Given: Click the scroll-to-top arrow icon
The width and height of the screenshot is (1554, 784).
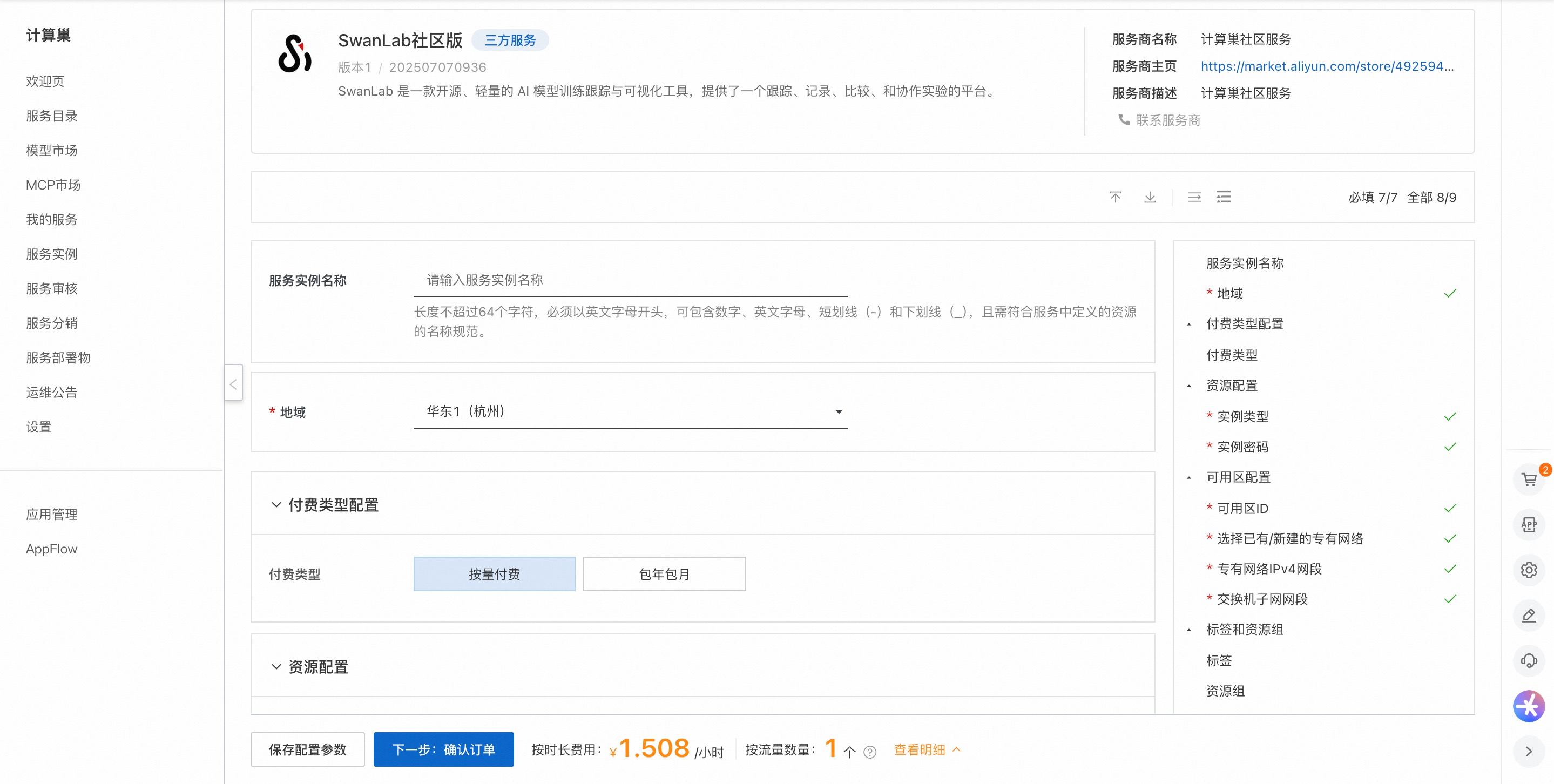Looking at the screenshot, I should pyautogui.click(x=1116, y=197).
